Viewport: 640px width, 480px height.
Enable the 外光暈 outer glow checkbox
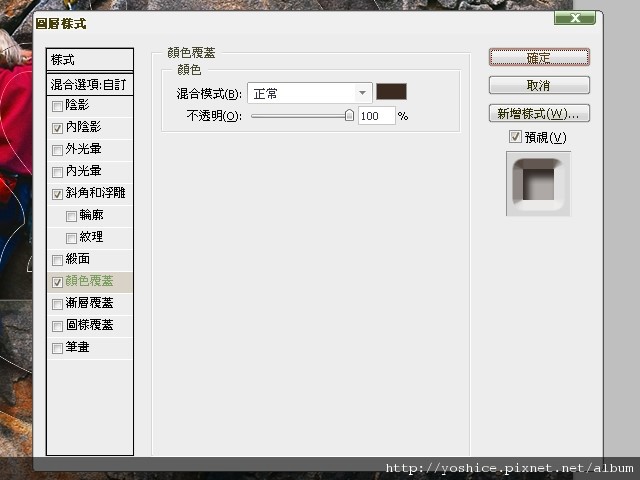point(57,150)
